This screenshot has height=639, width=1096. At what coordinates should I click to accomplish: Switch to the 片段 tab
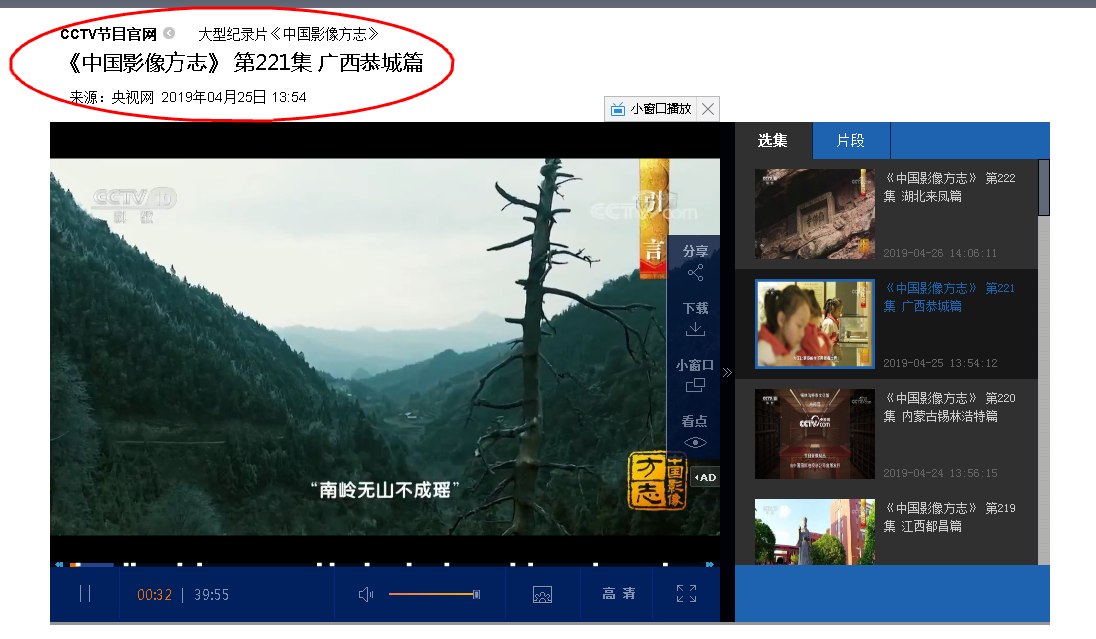pyautogui.click(x=851, y=141)
